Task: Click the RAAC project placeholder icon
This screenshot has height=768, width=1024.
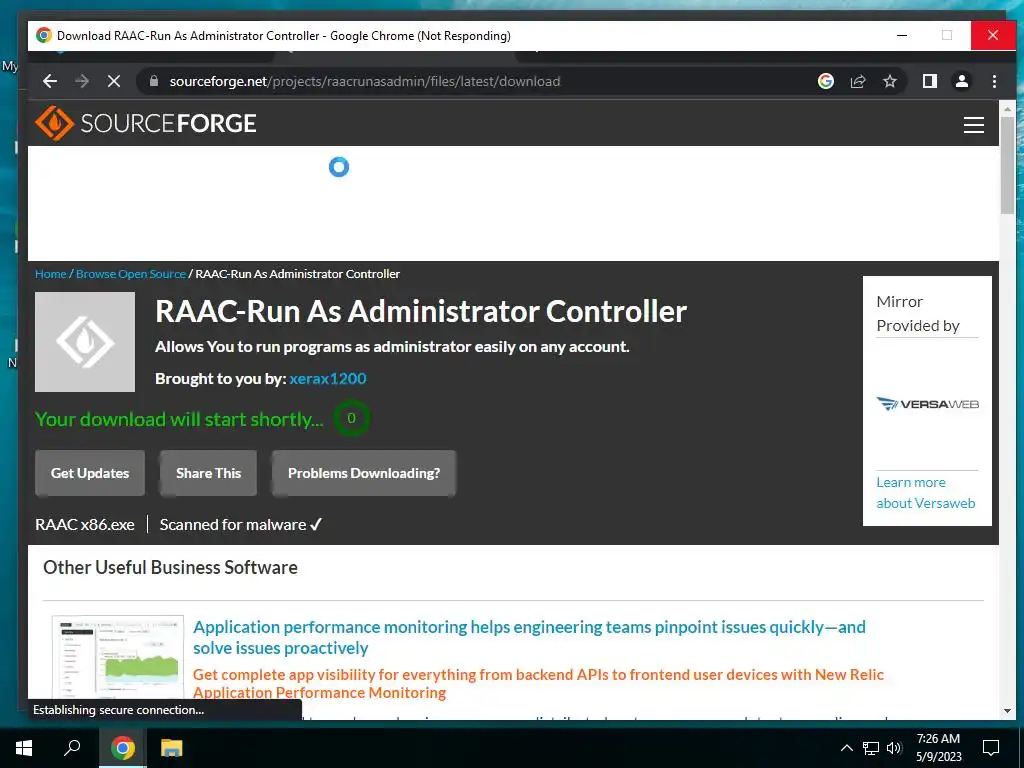Action: click(x=85, y=342)
